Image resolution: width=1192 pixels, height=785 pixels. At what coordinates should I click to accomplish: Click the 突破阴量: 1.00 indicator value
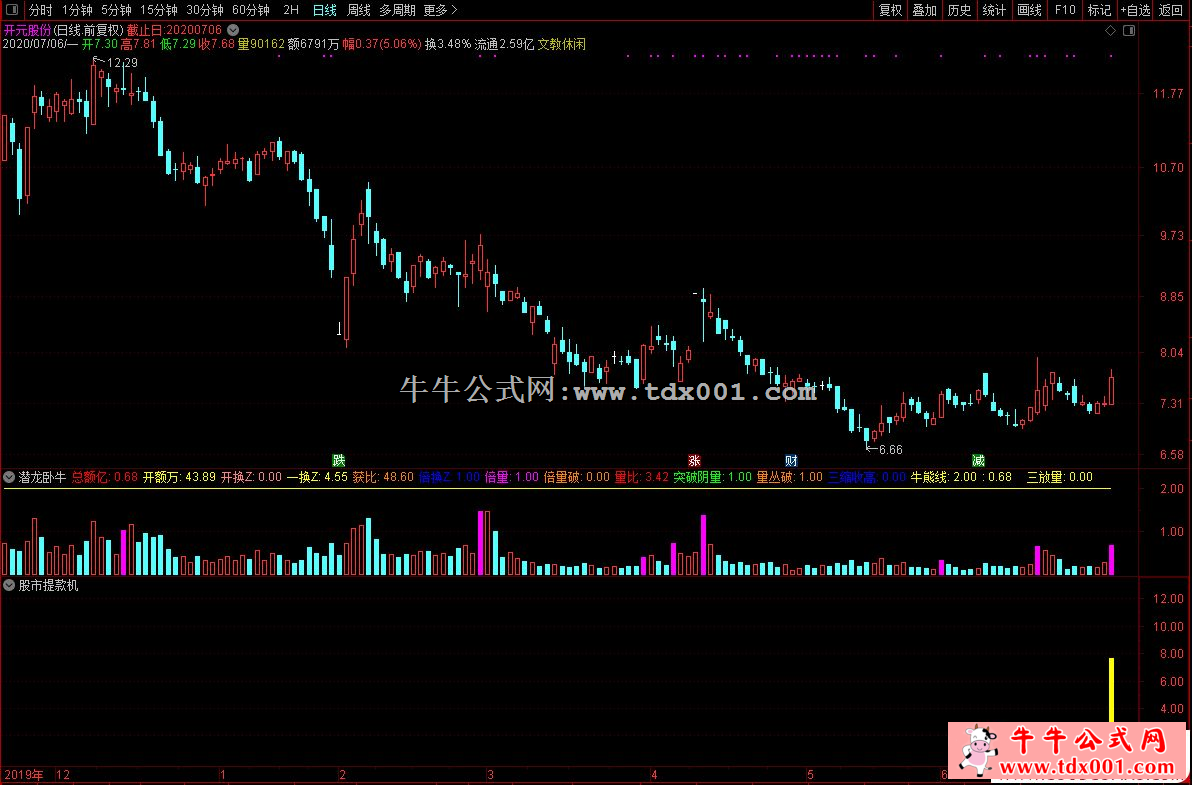(x=712, y=477)
